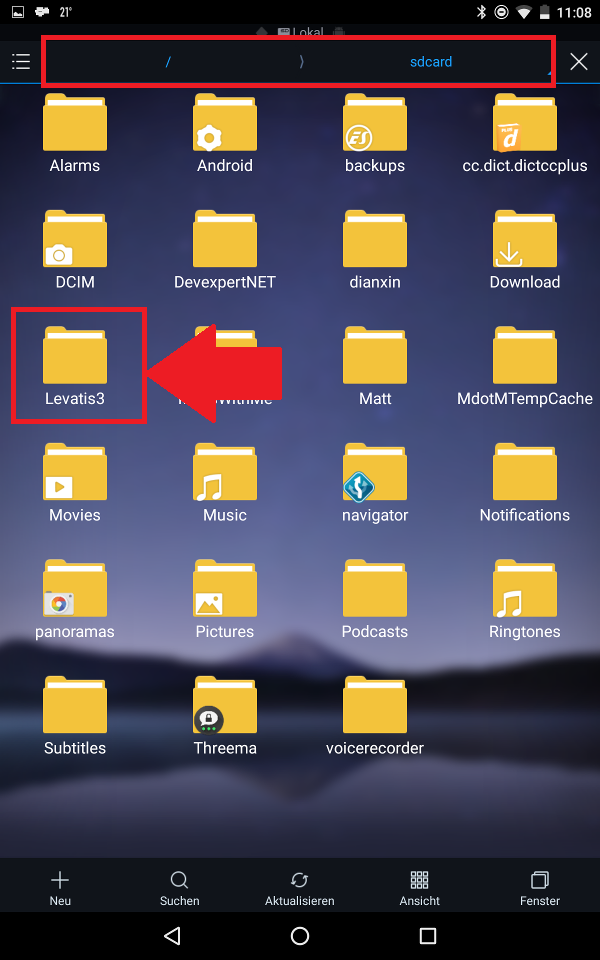Tap the Lokal tab indicator
600x960 pixels.
coord(301,32)
